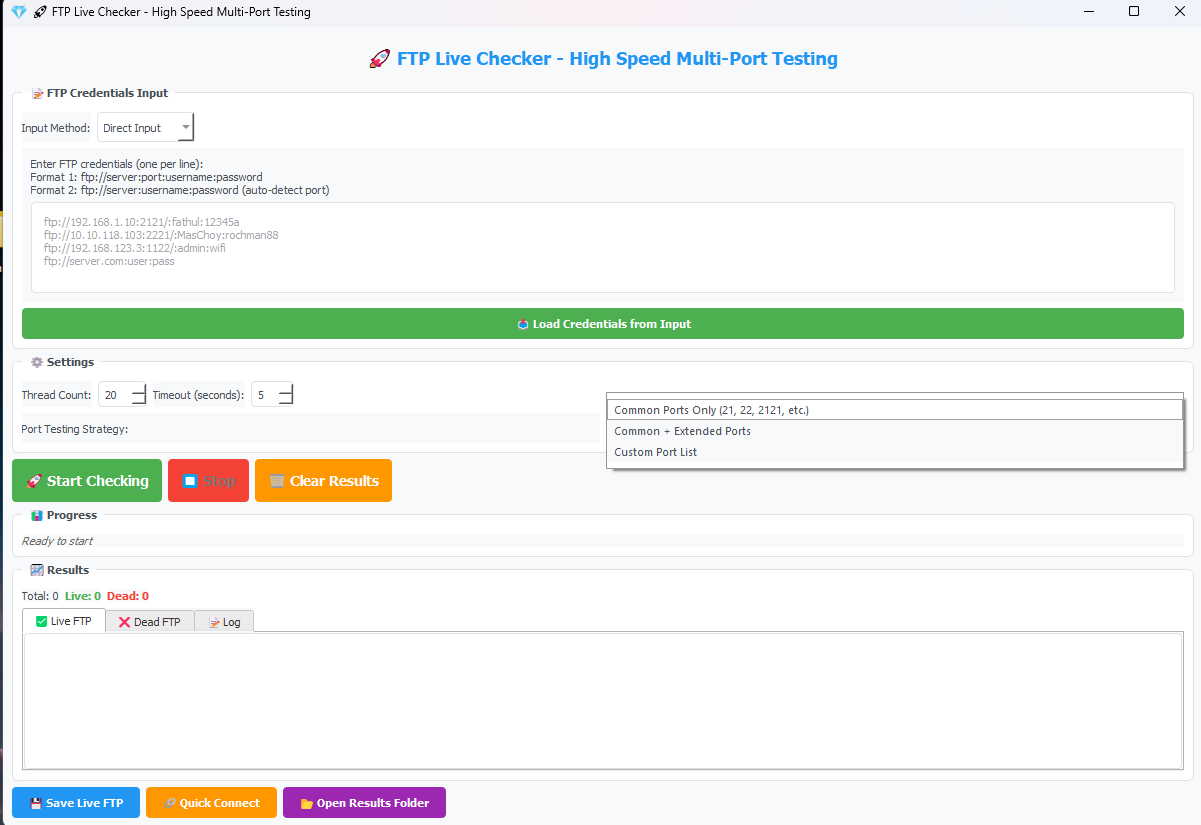
Task: Click the link icon on Quick Connect
Action: [x=170, y=803]
